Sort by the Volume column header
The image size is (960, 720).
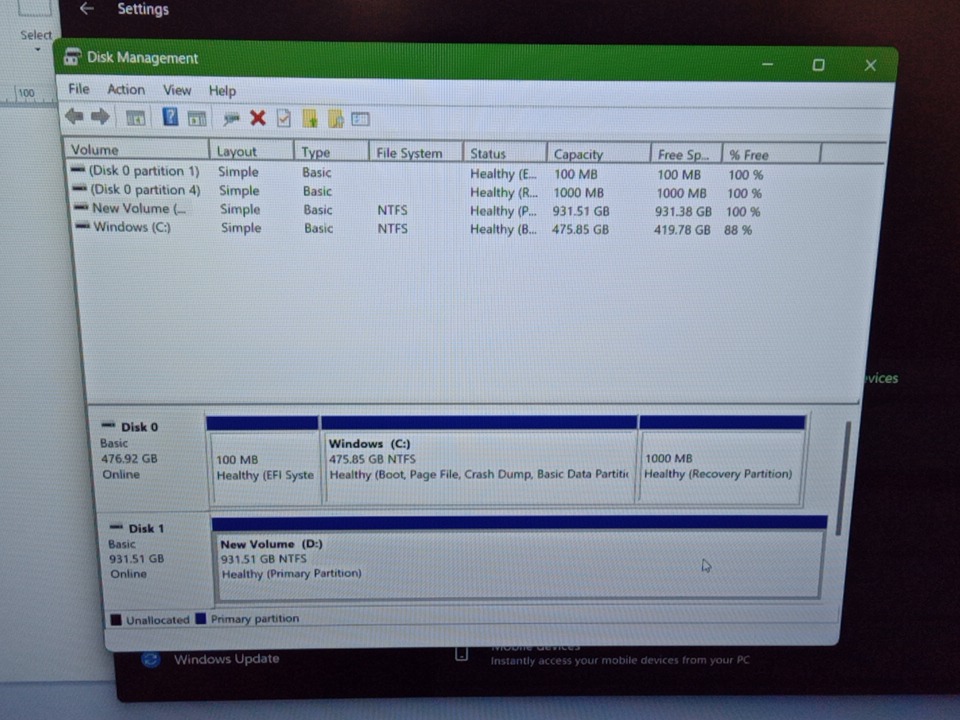point(137,149)
